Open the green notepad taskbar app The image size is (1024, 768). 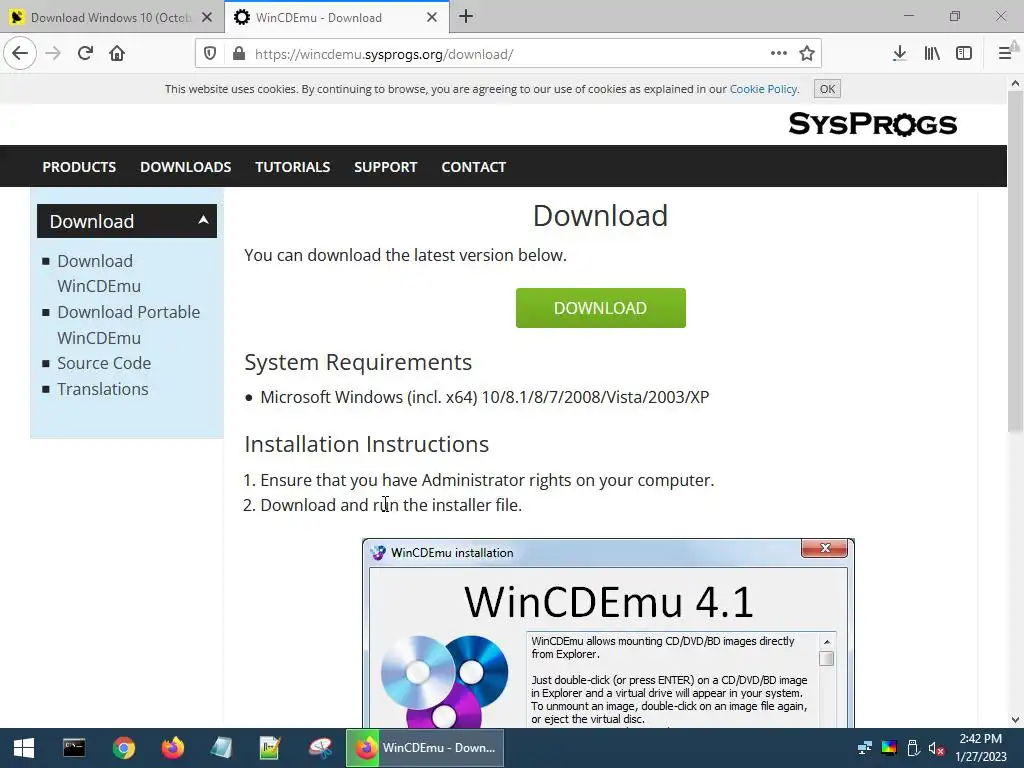[x=270, y=748]
